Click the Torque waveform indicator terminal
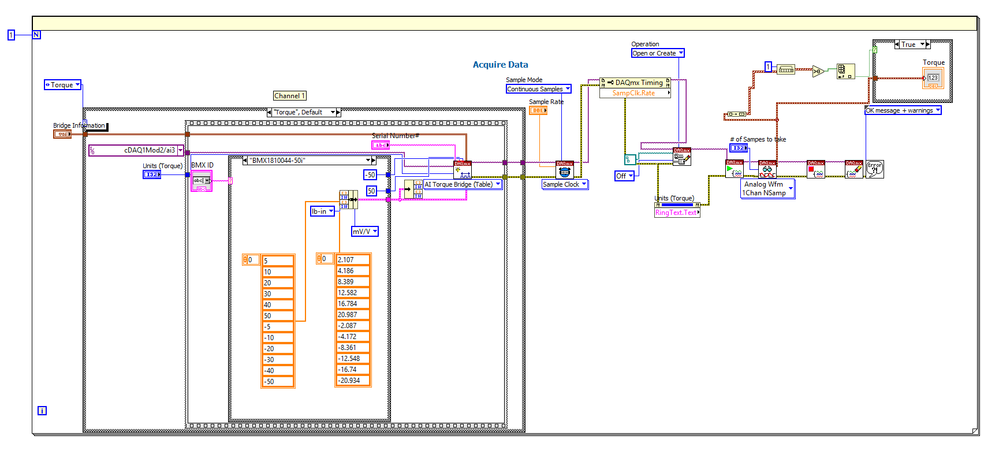 (x=933, y=78)
